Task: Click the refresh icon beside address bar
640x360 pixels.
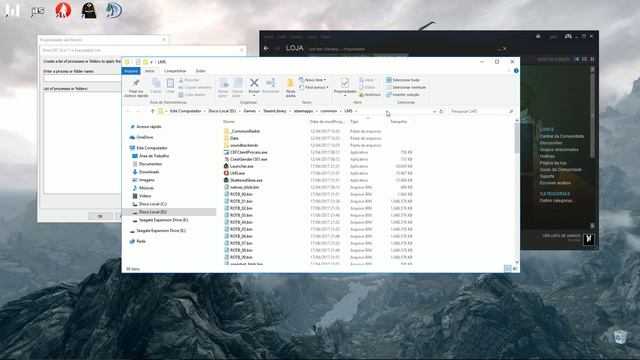Action: click(x=441, y=111)
